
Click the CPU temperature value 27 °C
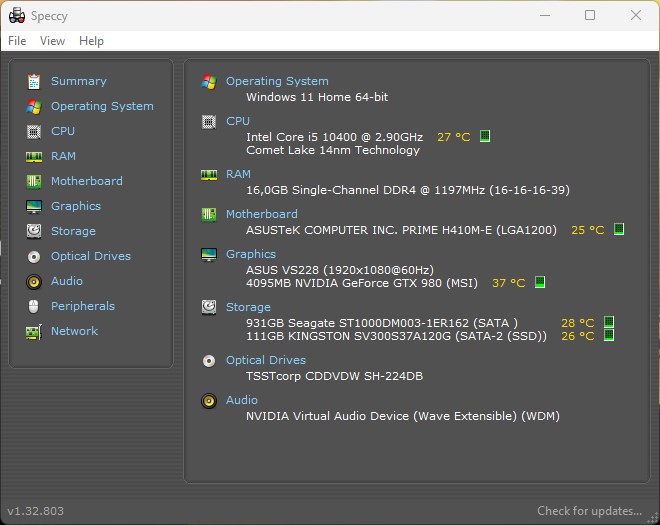pyautogui.click(x=454, y=137)
